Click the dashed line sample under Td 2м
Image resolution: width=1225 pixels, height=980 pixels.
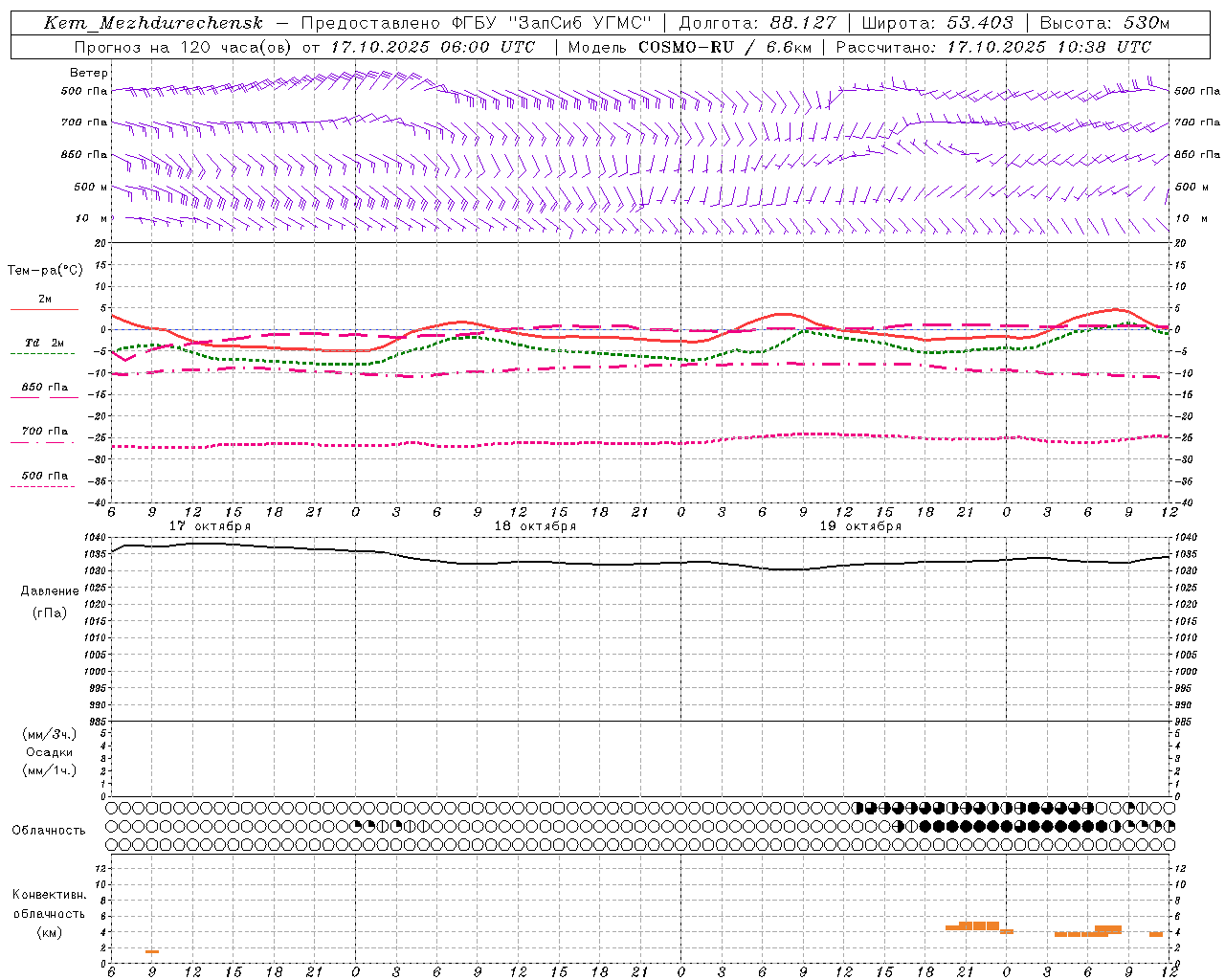tap(44, 353)
